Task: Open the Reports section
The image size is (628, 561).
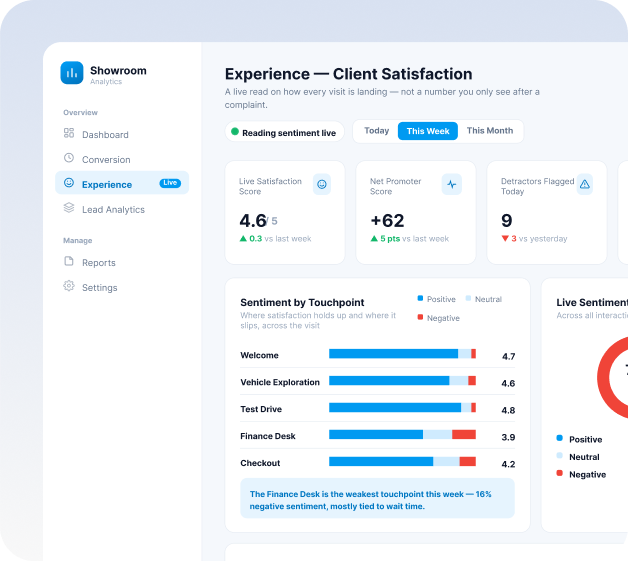Action: [x=122, y=263]
